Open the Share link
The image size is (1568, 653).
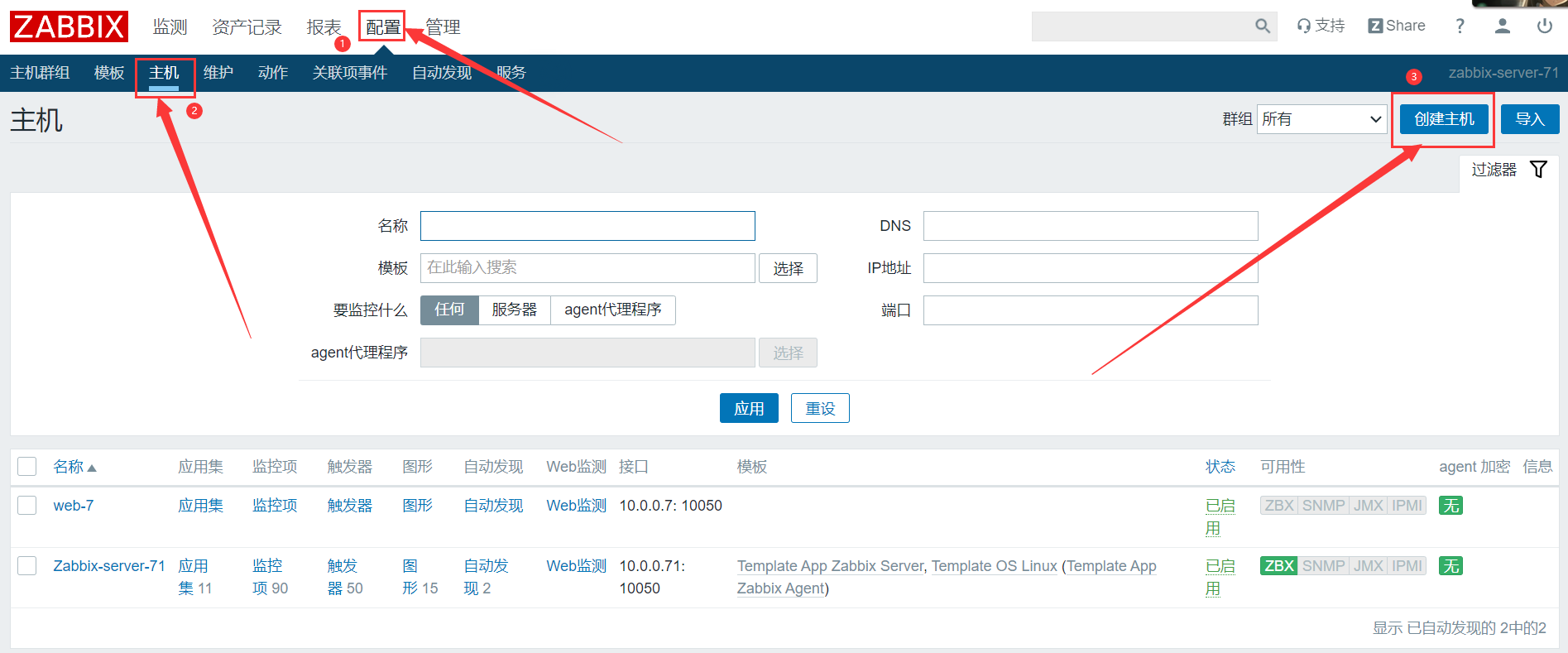tap(1397, 26)
